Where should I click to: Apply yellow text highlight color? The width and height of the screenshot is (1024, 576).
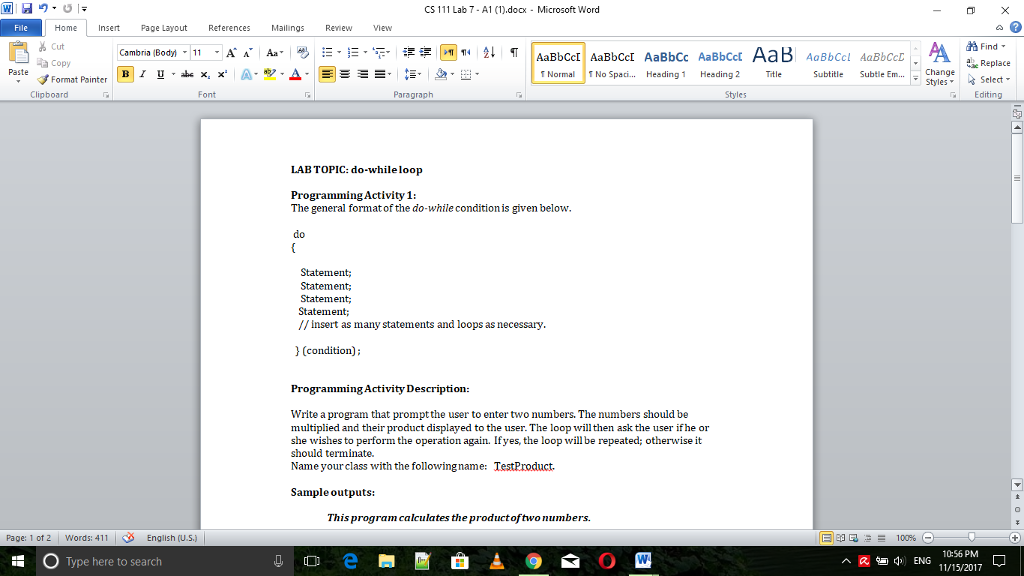[x=271, y=74]
